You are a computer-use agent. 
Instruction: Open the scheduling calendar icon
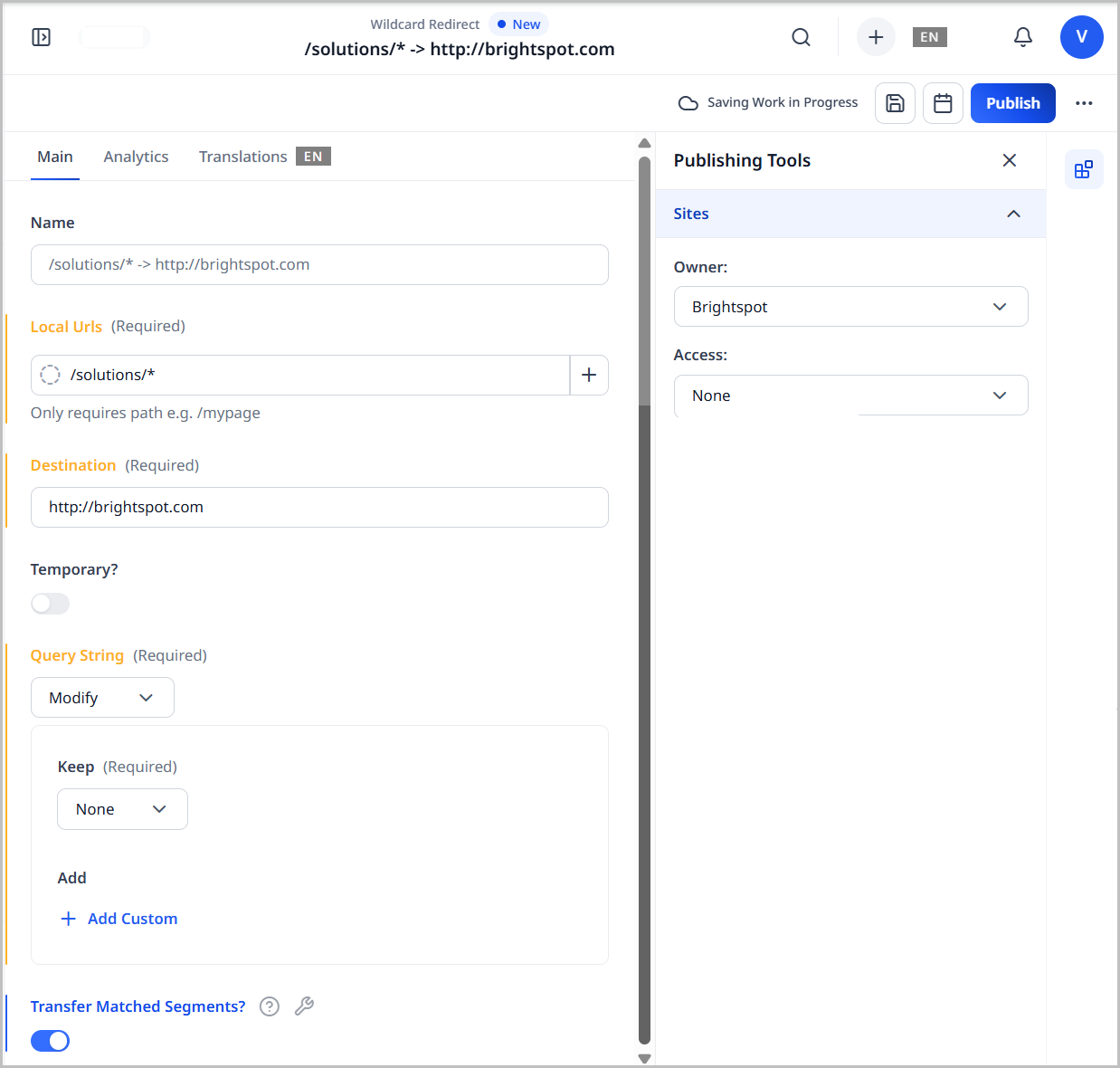coord(943,103)
